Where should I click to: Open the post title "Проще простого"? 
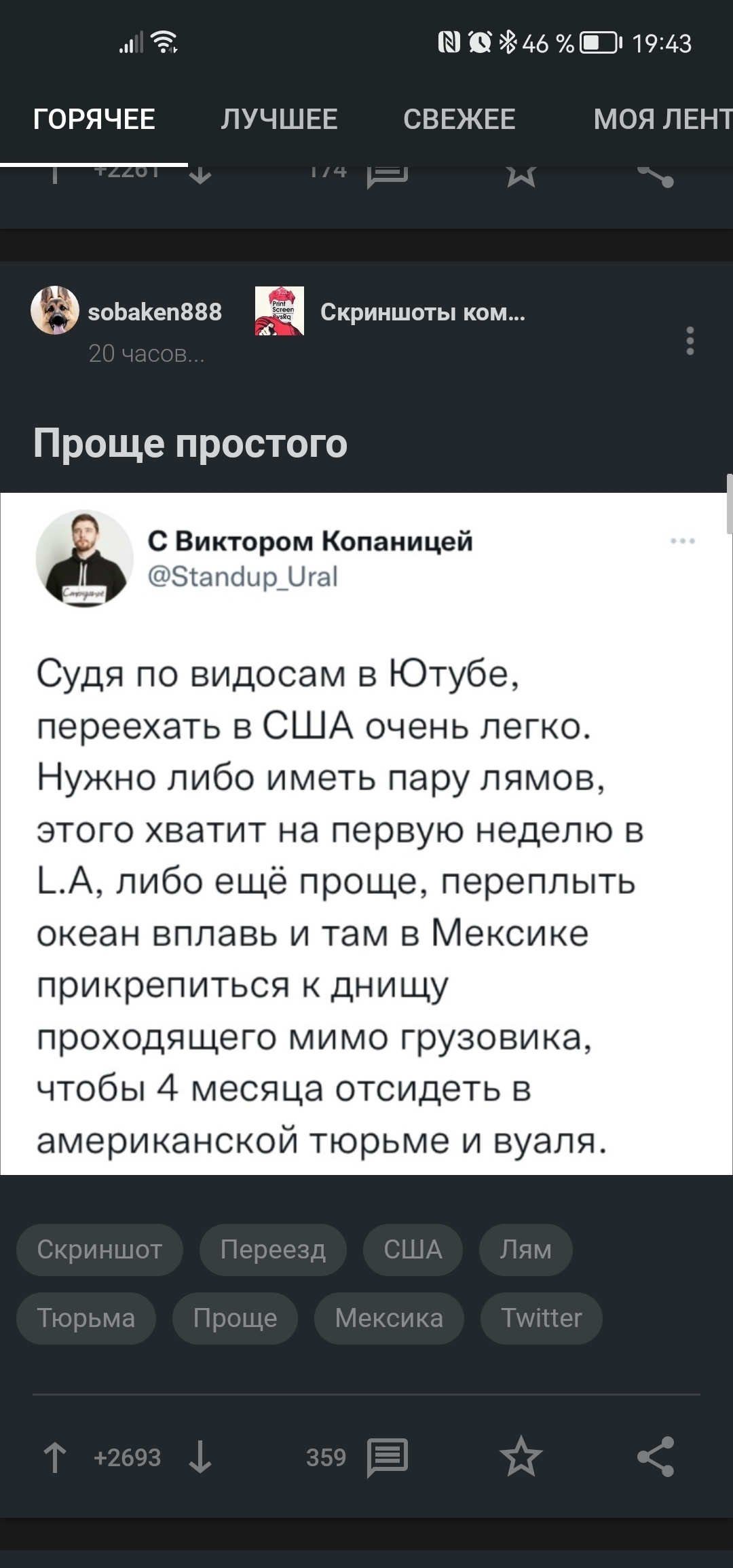coord(190,443)
